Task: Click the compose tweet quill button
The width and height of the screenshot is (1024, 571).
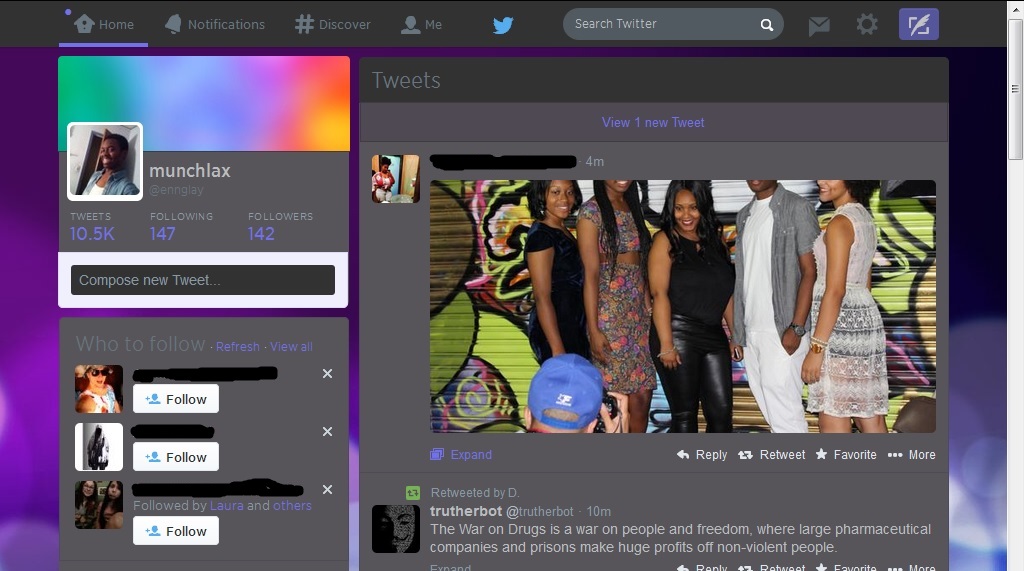Action: point(918,24)
